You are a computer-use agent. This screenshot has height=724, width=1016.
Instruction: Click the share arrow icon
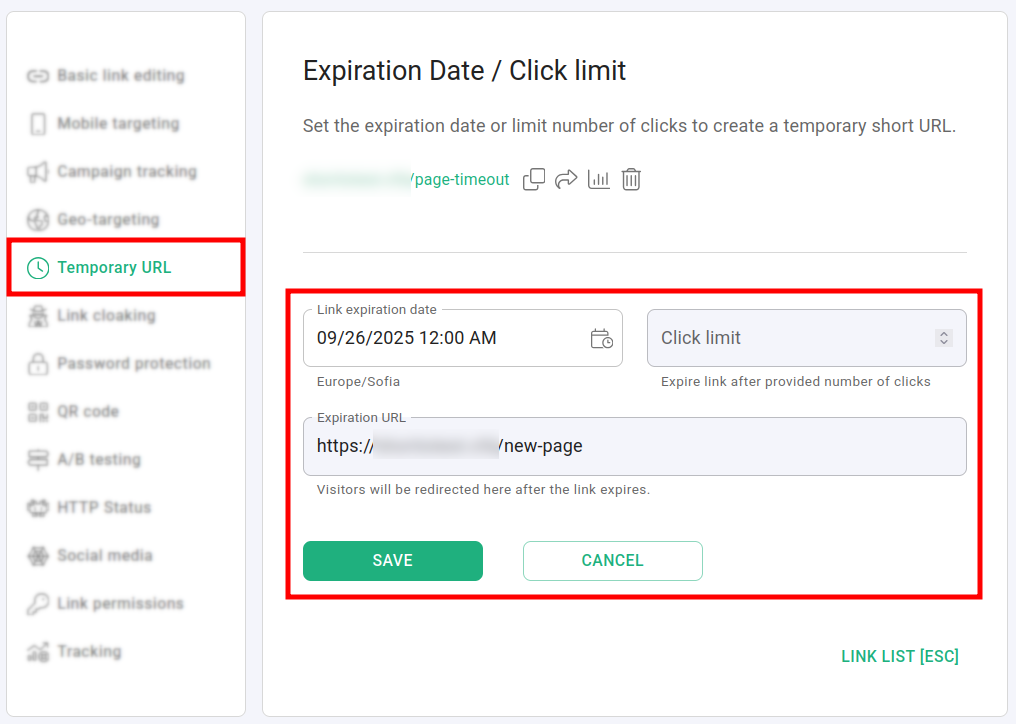click(566, 180)
